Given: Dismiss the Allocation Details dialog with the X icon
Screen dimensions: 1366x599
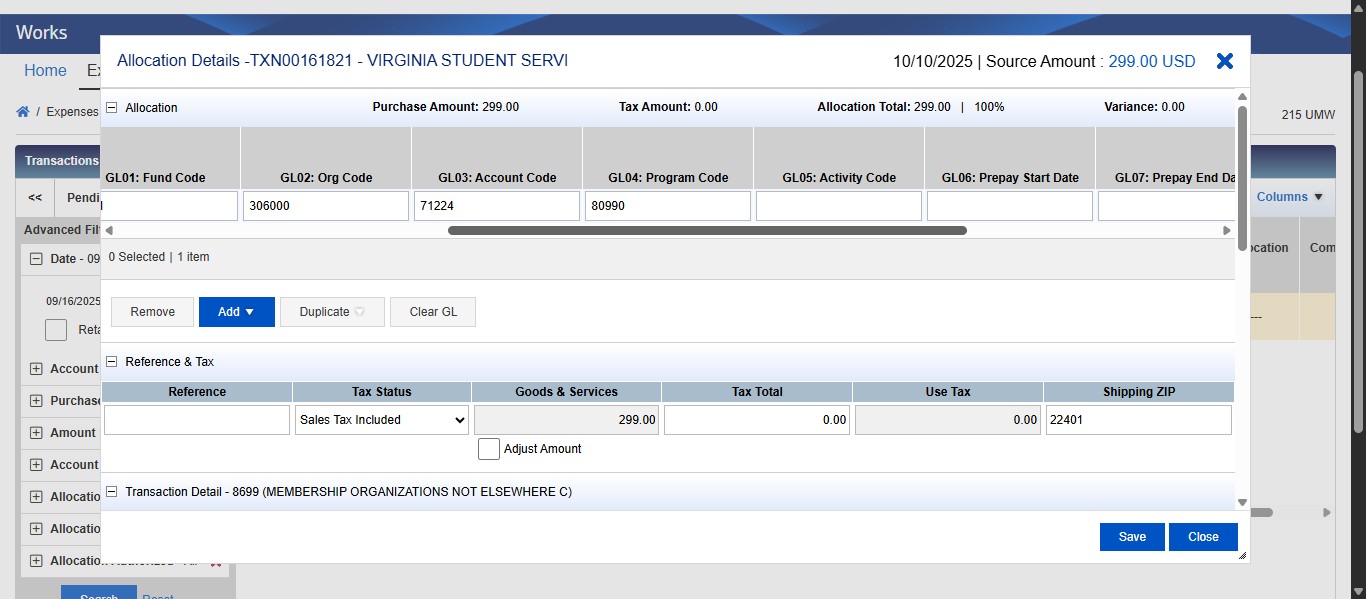Looking at the screenshot, I should (1224, 61).
